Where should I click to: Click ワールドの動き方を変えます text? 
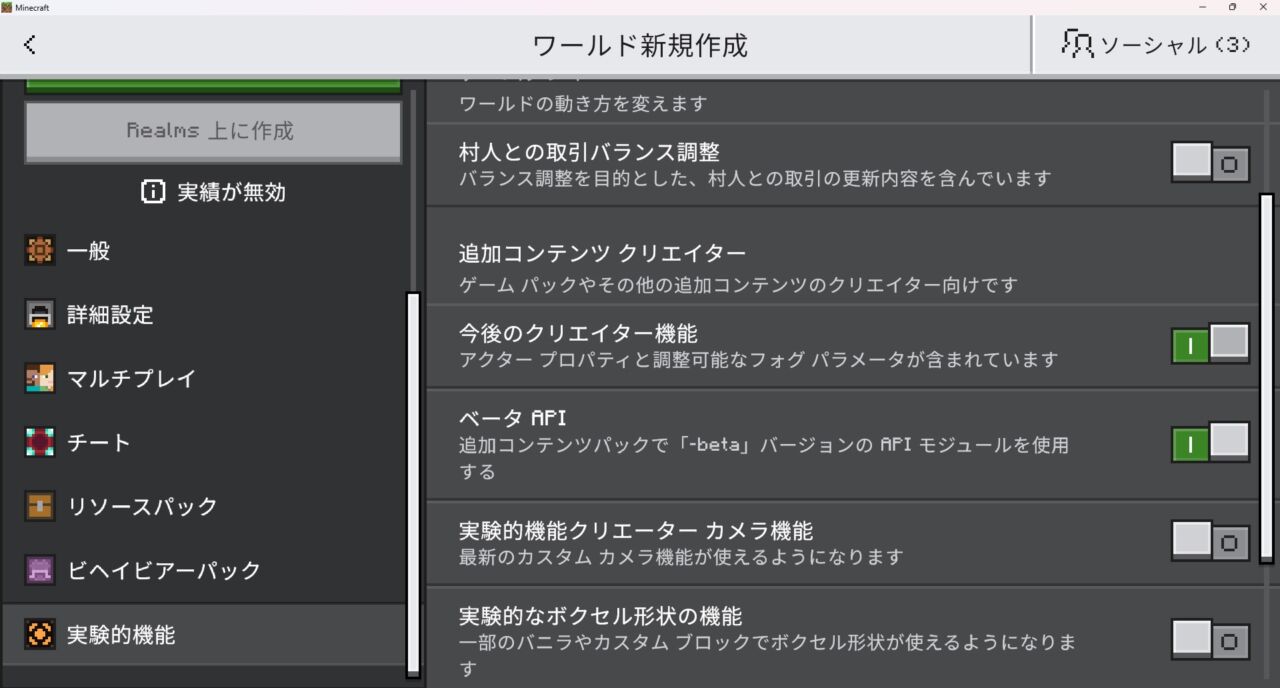583,104
